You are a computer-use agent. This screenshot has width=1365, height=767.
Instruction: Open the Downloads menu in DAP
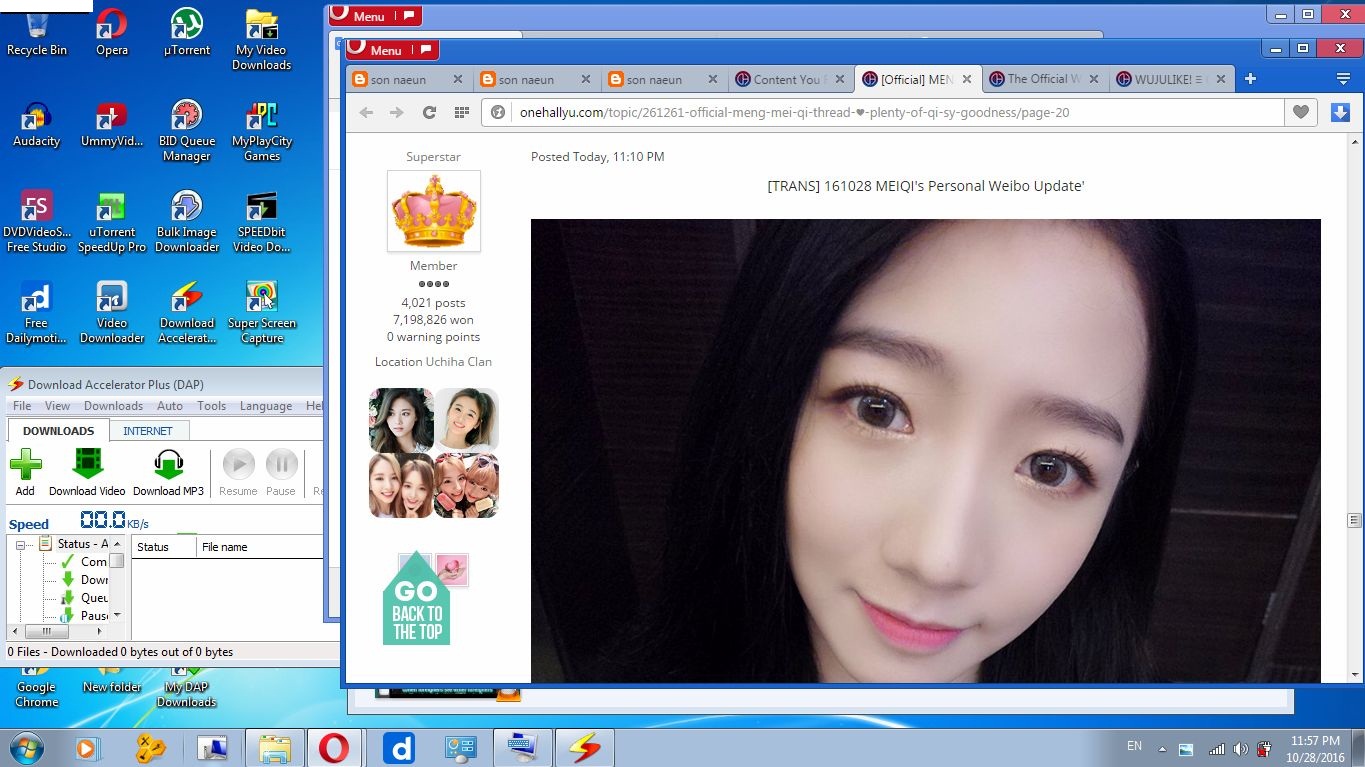click(x=113, y=406)
